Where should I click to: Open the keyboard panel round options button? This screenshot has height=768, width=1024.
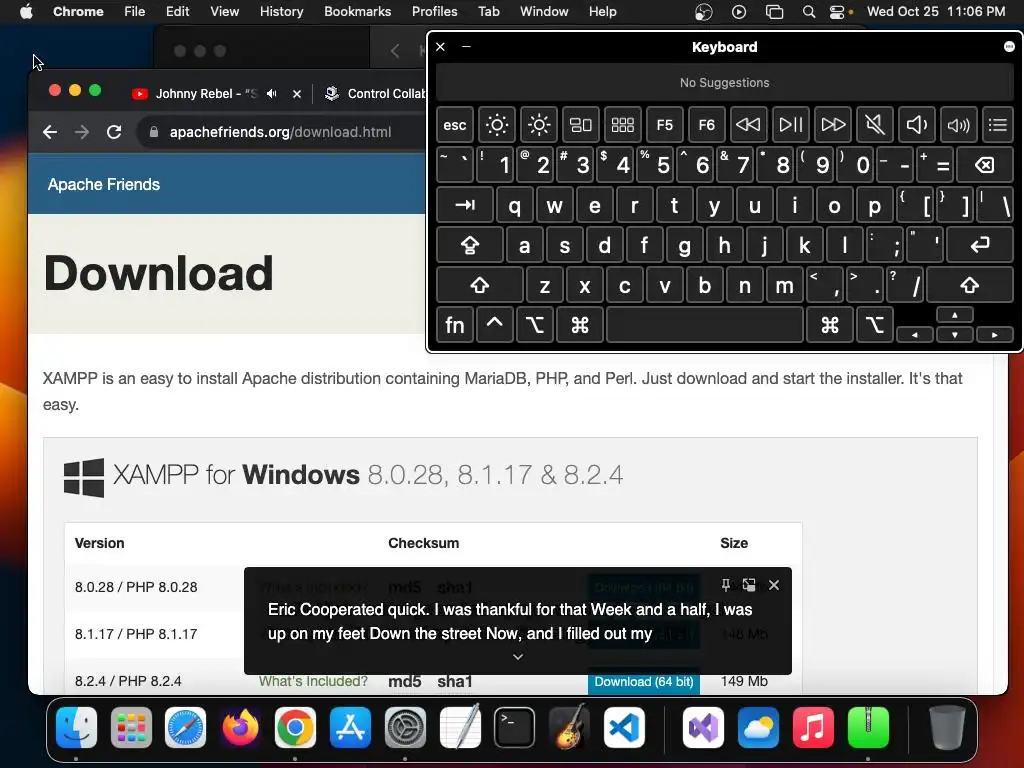(1009, 46)
